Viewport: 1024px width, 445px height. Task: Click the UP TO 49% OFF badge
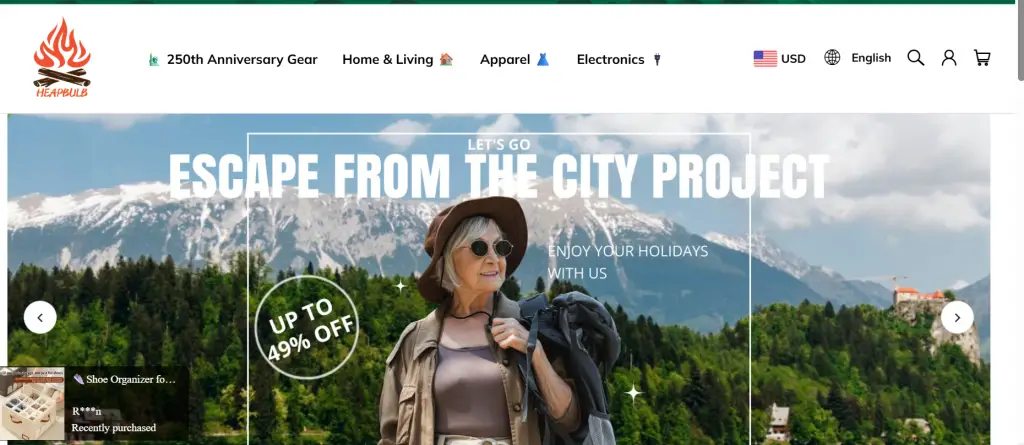pos(307,327)
